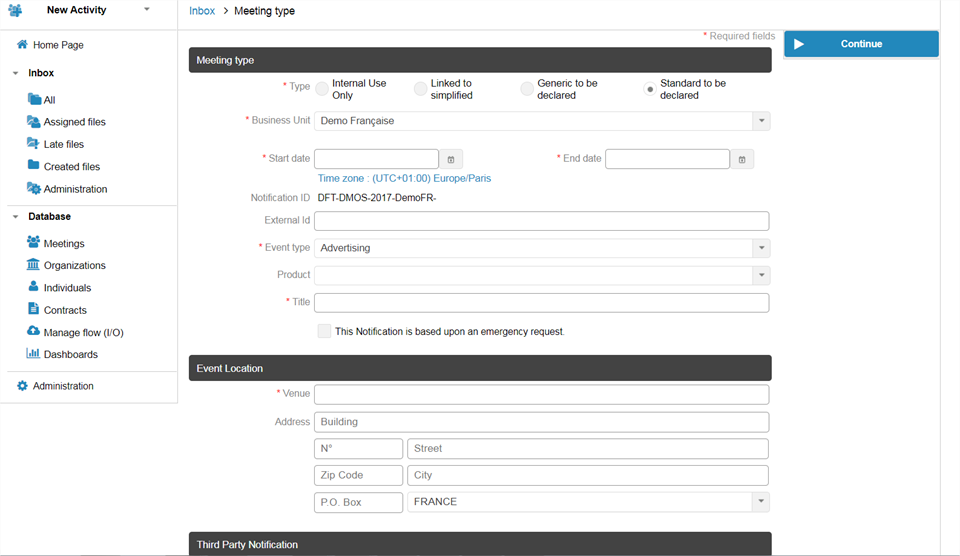Open the End date calendar picker
960x556 pixels.
pos(741,159)
